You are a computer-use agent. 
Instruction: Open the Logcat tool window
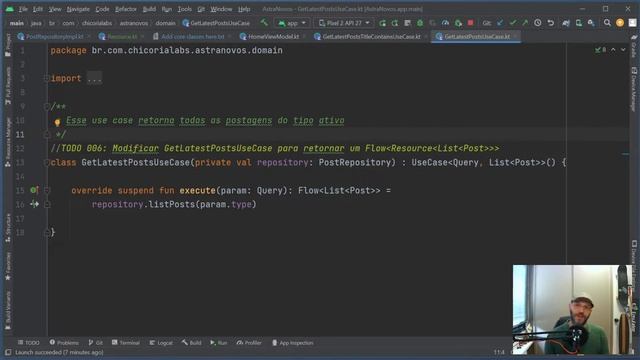(x=161, y=343)
